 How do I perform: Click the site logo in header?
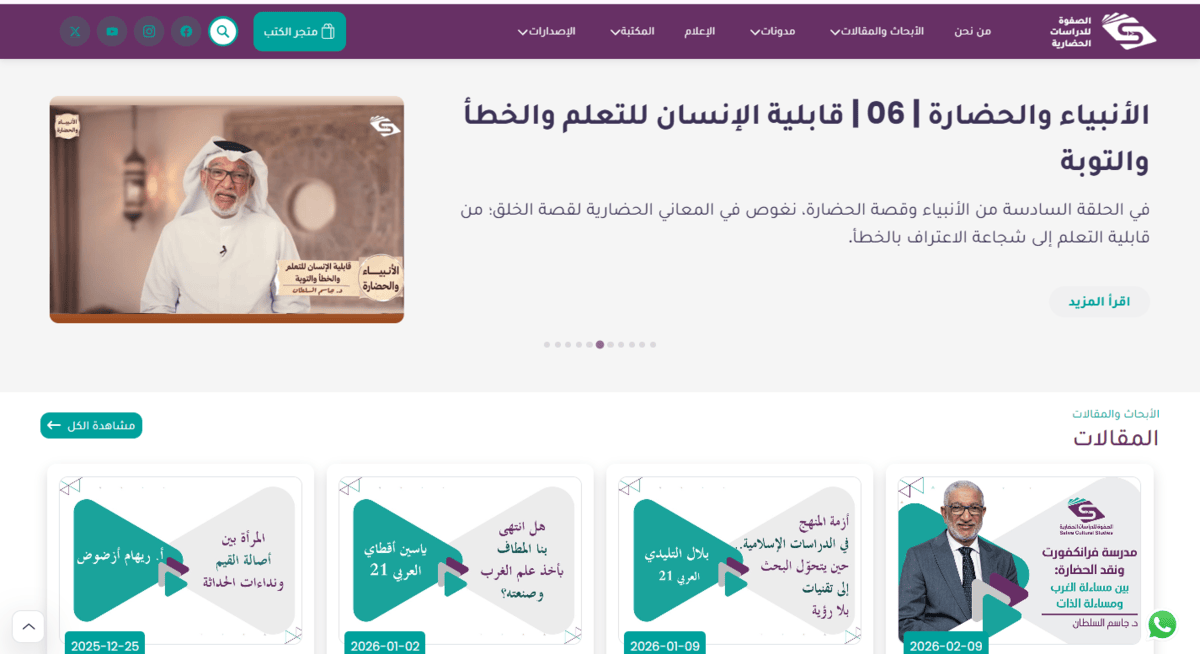click(1103, 31)
